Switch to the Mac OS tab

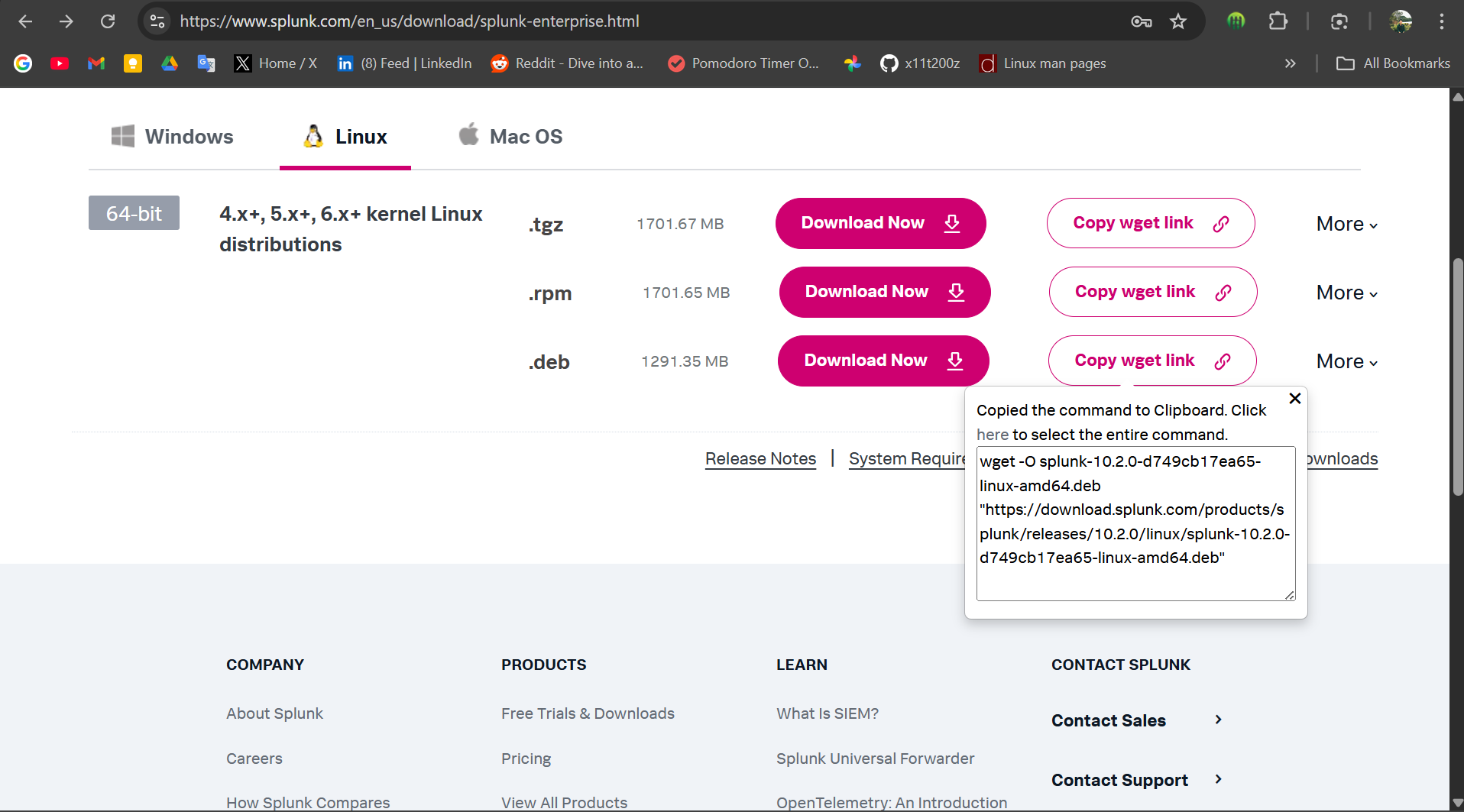510,137
